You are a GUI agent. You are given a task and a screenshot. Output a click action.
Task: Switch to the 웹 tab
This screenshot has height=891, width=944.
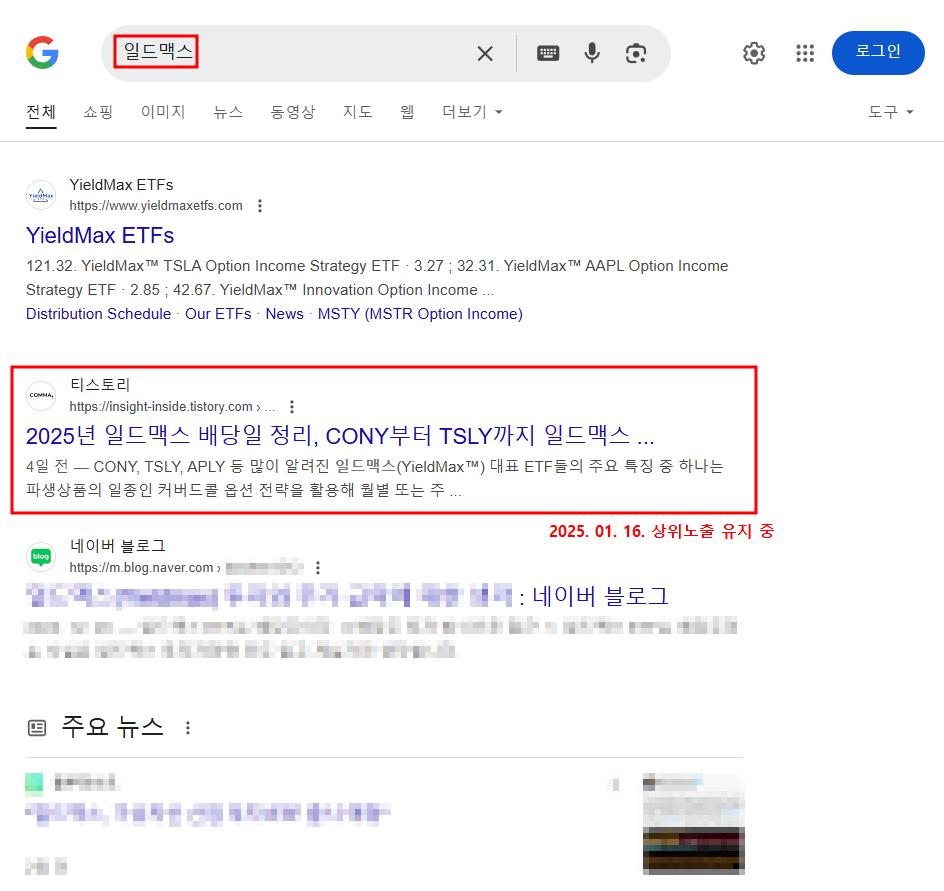pyautogui.click(x=407, y=112)
